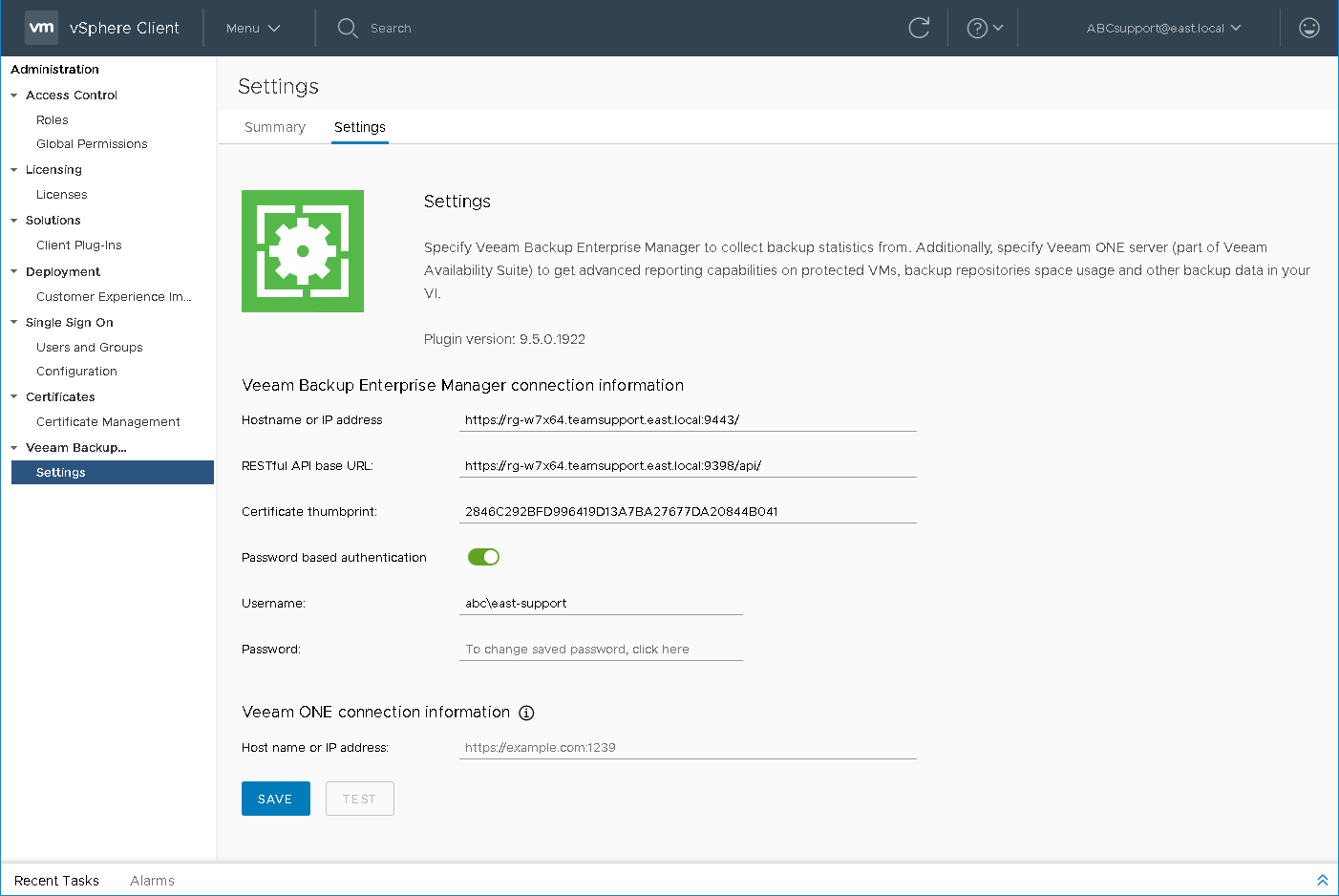Collapse the Deployment tree node

14,272
